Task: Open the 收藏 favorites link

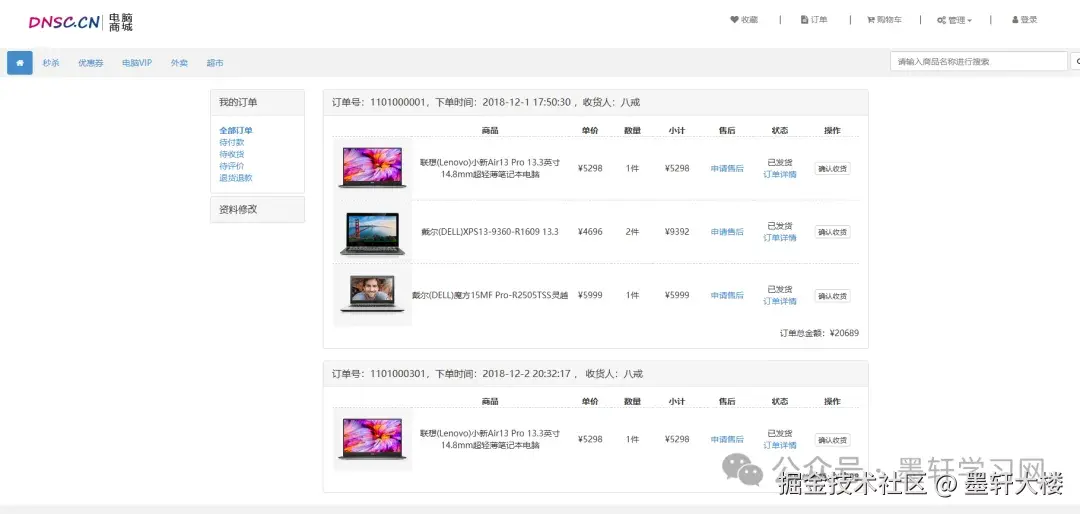Action: (744, 20)
